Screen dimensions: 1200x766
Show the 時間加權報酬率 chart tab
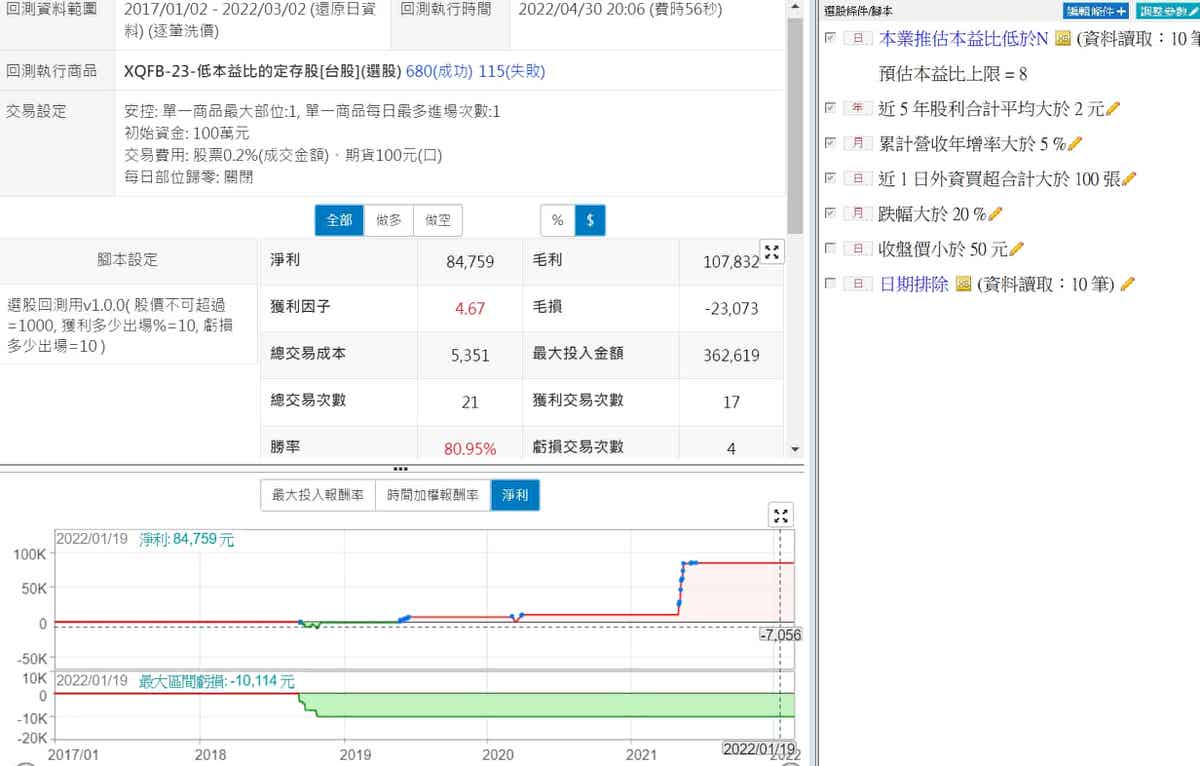point(432,495)
